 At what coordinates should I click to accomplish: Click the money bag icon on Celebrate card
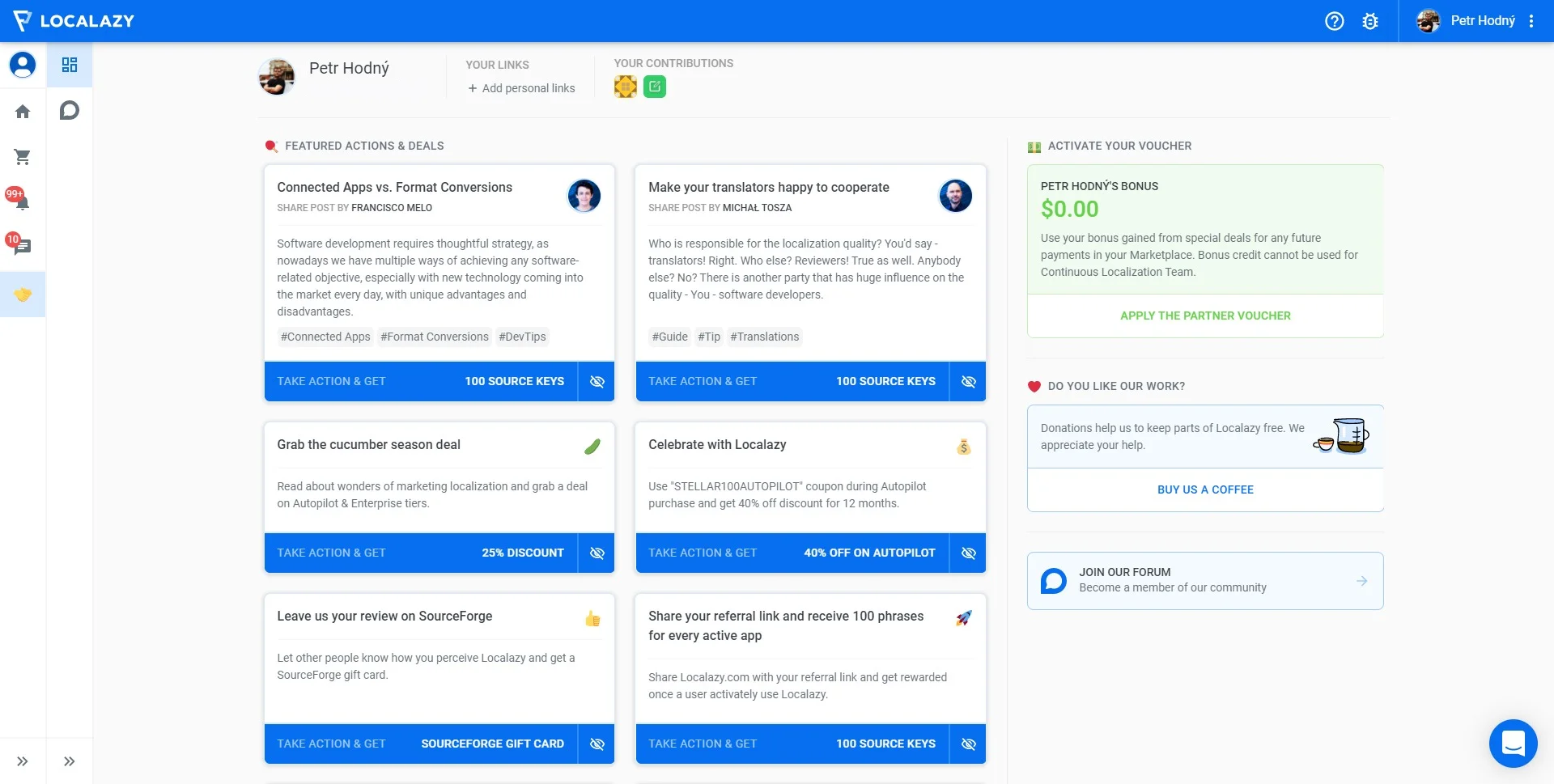pyautogui.click(x=963, y=447)
